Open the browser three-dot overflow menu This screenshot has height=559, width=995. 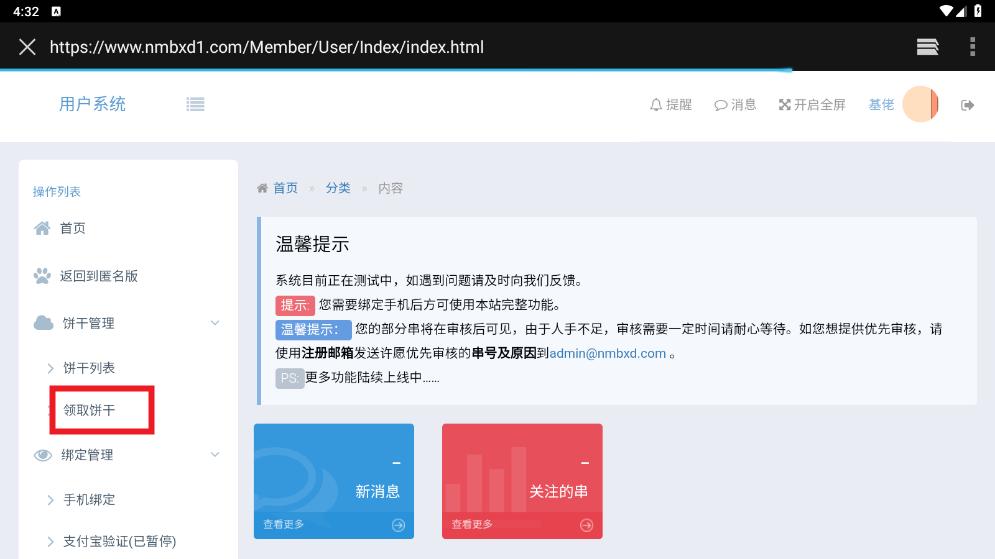click(972, 47)
